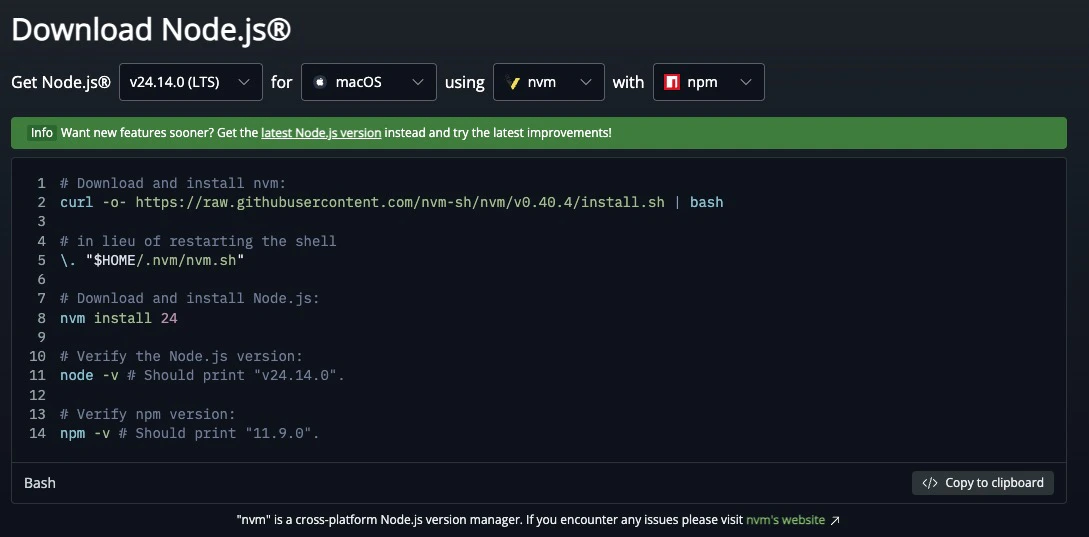Click the '# in lieu of restarting the shell' comment

click(x=198, y=241)
